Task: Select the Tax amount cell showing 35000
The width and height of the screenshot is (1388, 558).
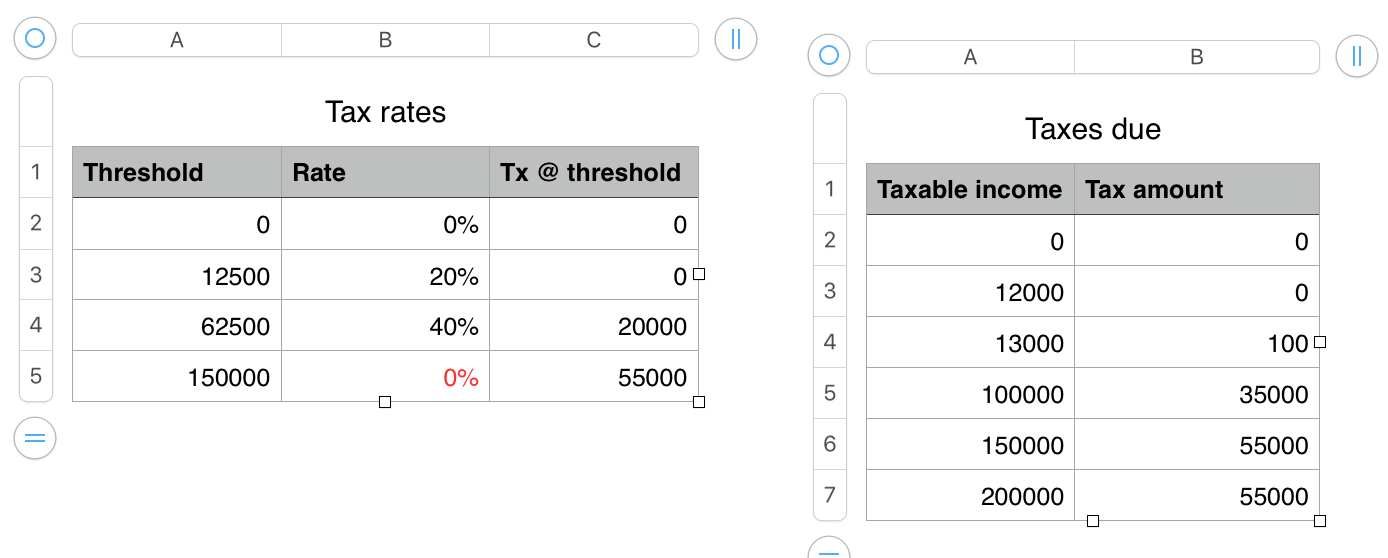Action: click(1196, 394)
